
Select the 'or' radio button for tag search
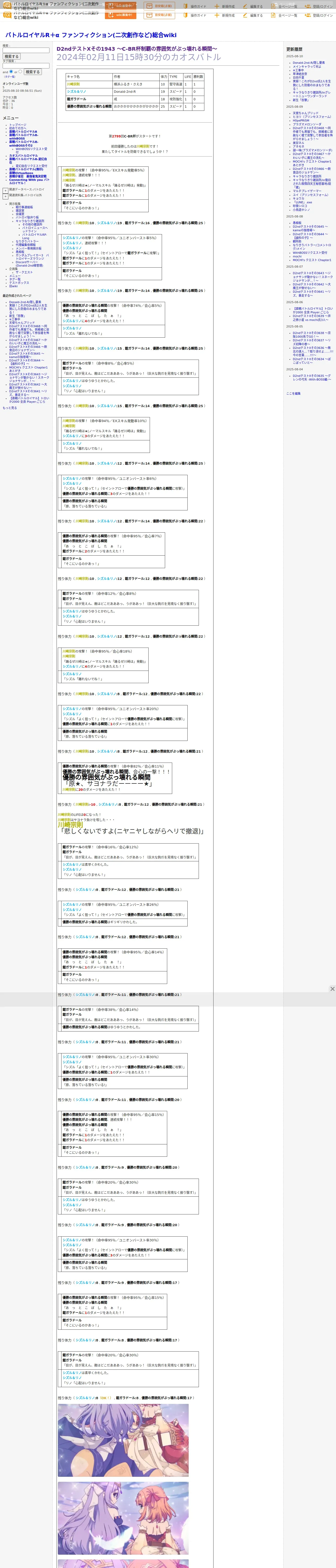(x=21, y=72)
